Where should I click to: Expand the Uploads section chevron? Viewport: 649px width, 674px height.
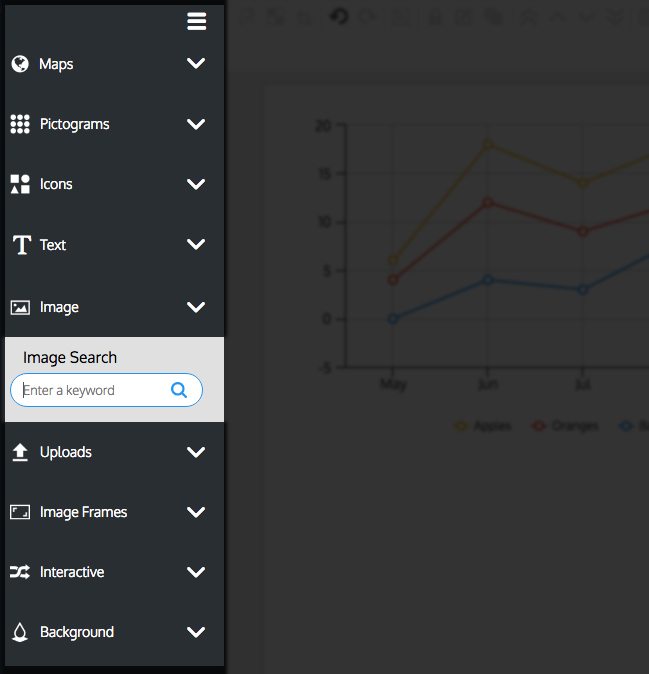click(196, 452)
